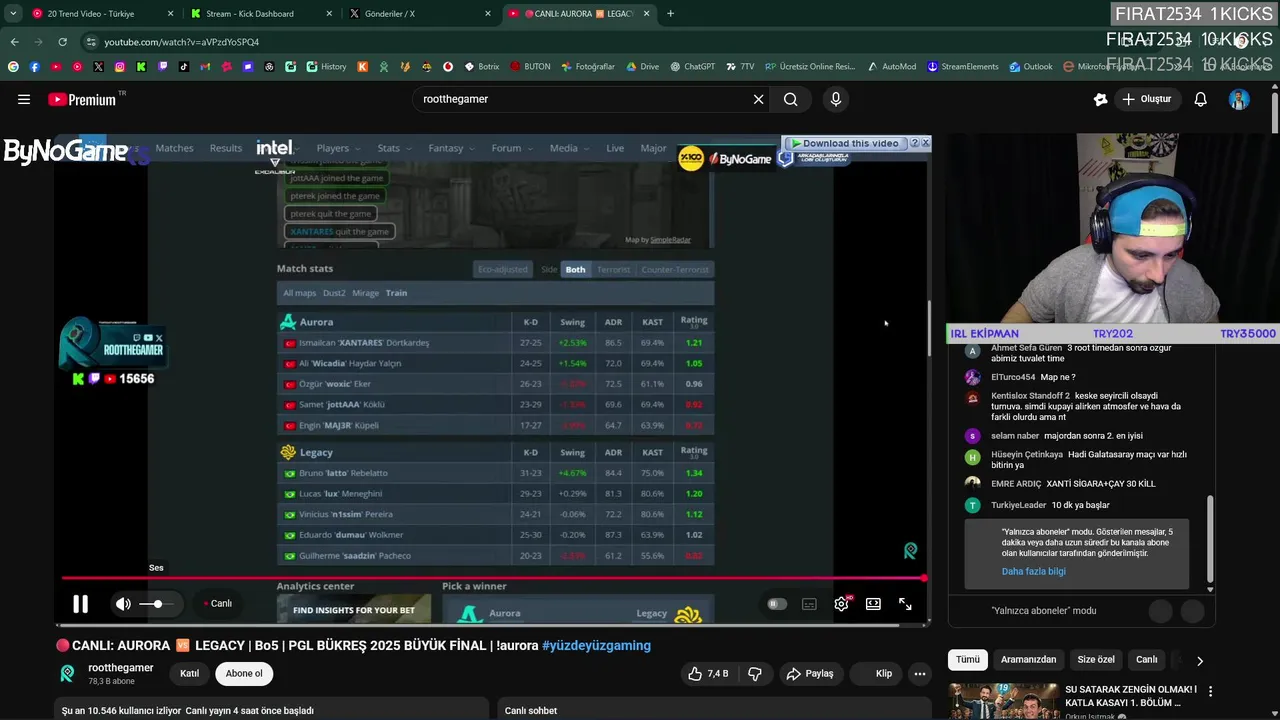Go back to previous page
1280x720 pixels.
tap(14, 42)
